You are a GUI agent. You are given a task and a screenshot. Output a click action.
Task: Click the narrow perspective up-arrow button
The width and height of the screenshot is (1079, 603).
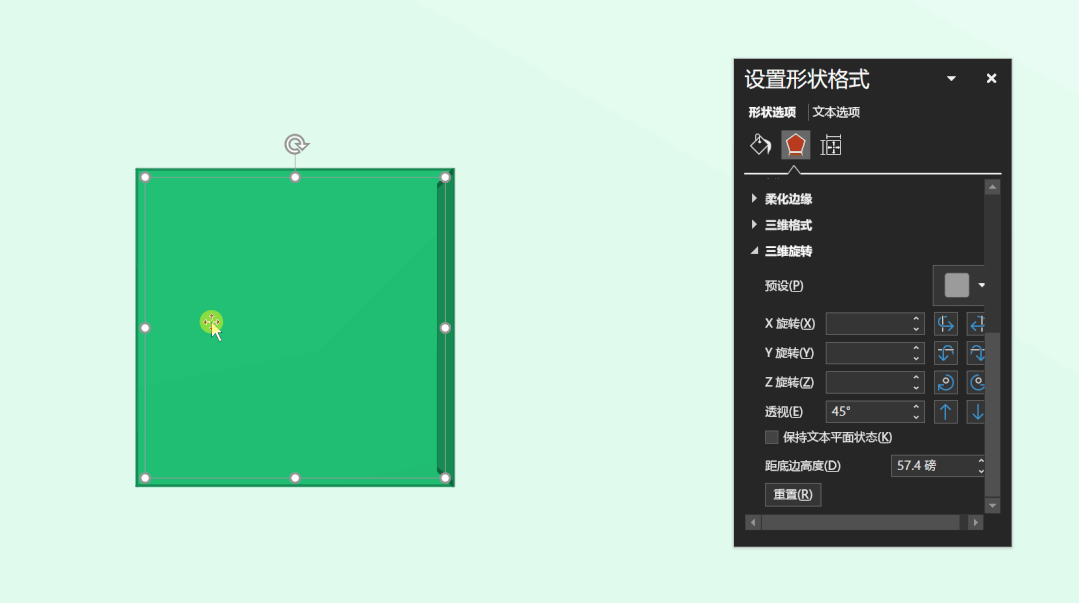click(946, 412)
